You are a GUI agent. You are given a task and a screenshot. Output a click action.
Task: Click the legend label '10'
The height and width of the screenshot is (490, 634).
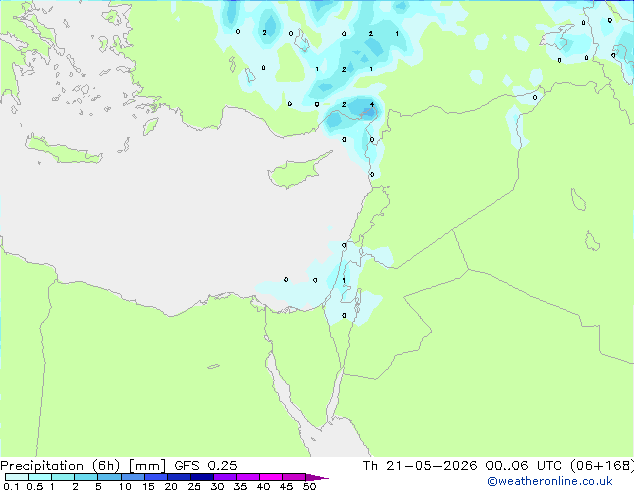(125, 486)
